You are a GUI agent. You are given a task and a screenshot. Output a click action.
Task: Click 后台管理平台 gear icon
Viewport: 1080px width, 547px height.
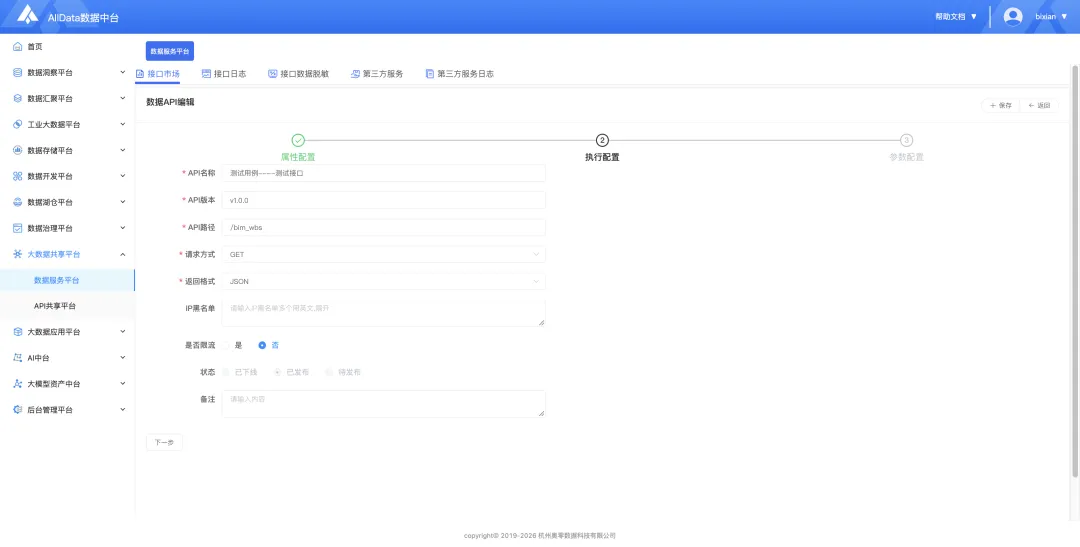pyautogui.click(x=18, y=410)
